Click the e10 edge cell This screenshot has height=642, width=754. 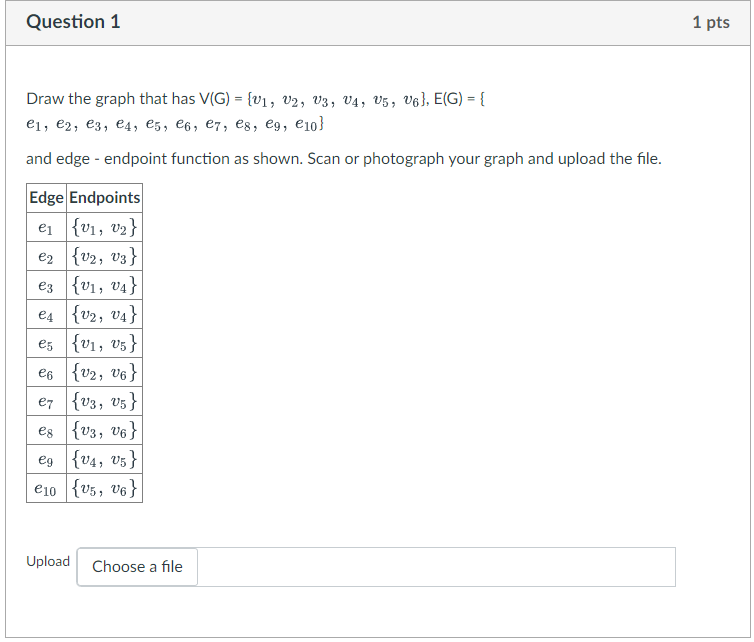click(x=46, y=489)
